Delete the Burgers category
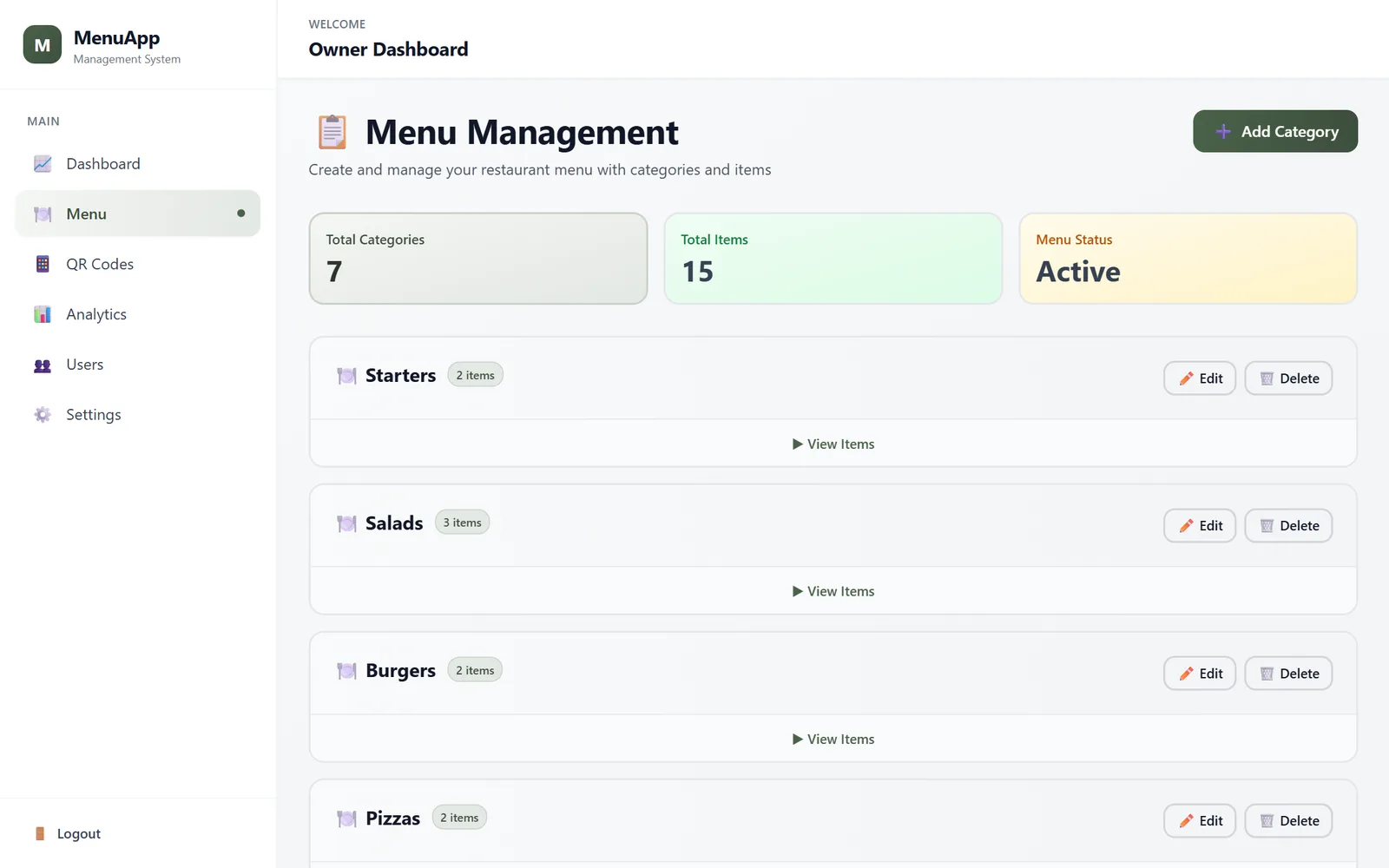The height and width of the screenshot is (868, 1389). click(x=1288, y=674)
